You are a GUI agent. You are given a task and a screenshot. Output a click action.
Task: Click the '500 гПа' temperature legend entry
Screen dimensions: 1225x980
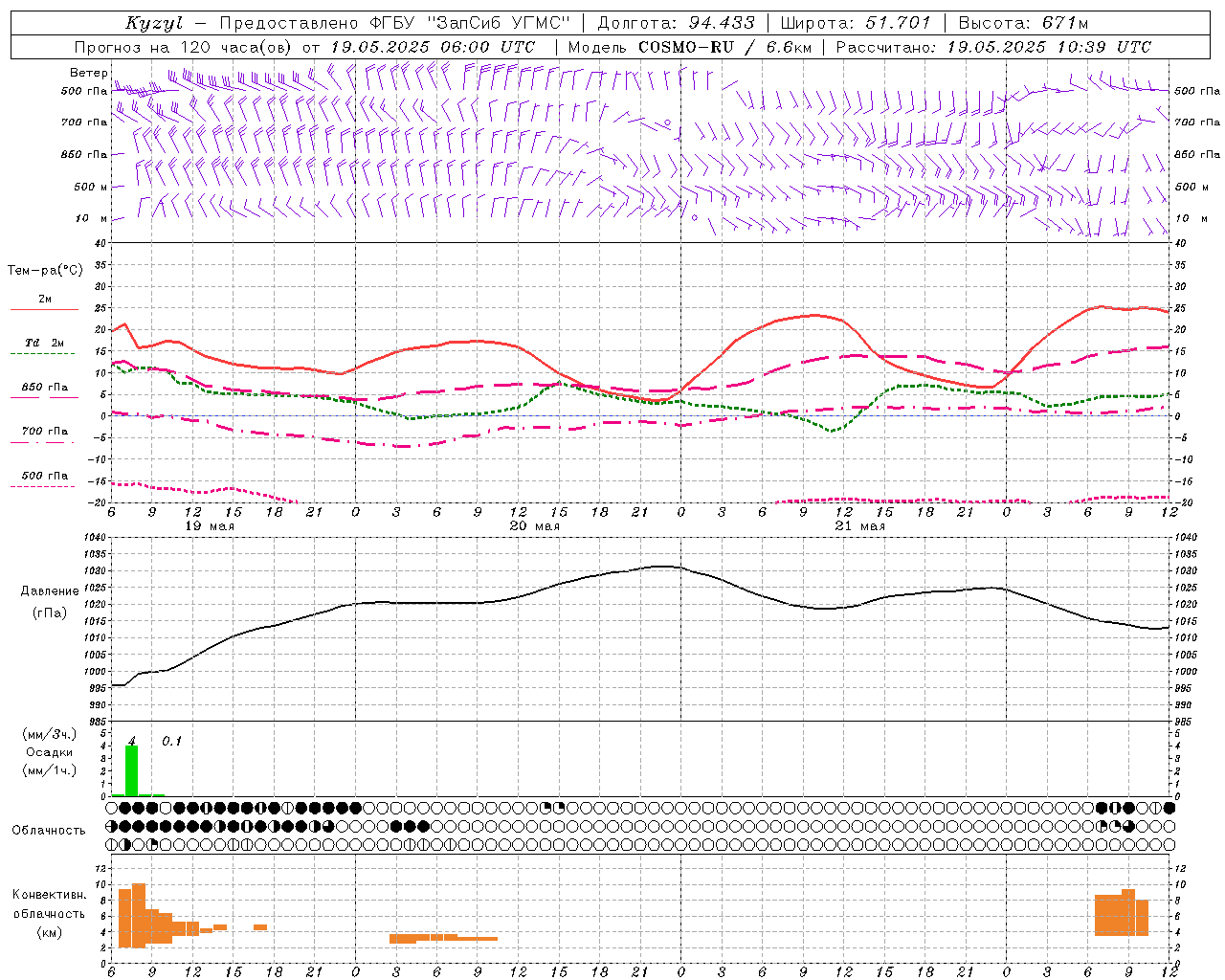pyautogui.click(x=44, y=476)
